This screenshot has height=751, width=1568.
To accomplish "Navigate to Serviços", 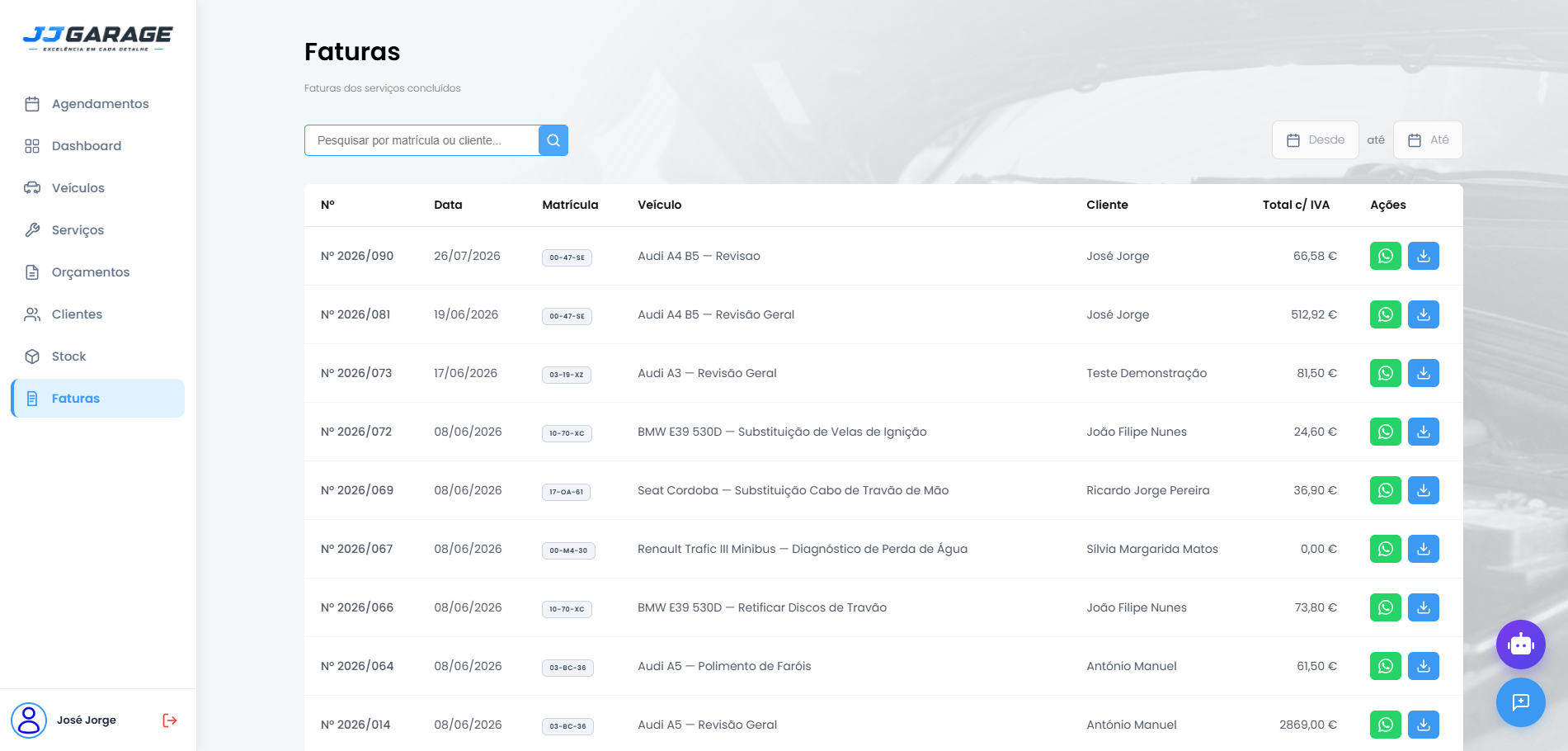I will [98, 230].
